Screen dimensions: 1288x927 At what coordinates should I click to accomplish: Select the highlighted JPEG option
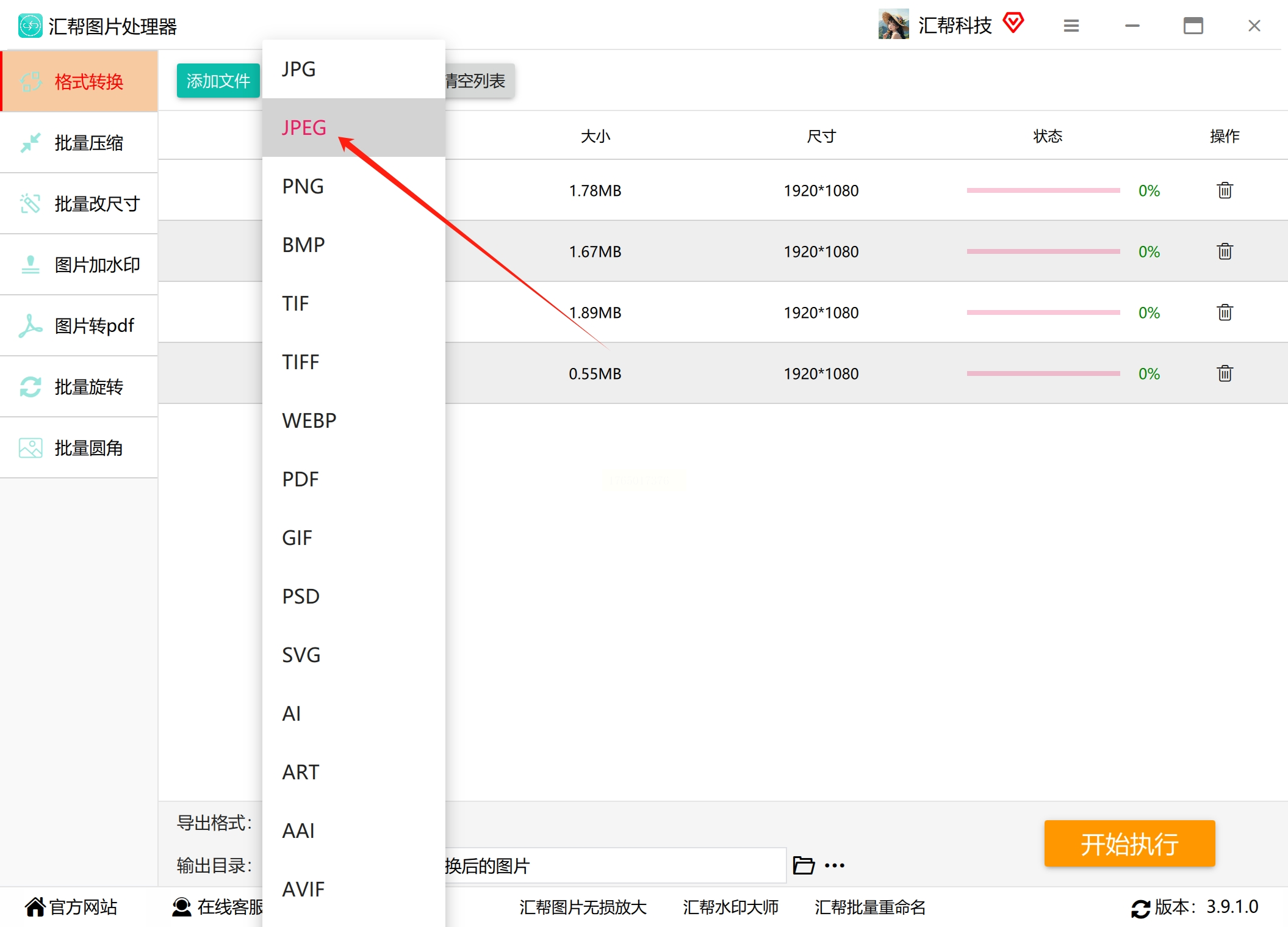pos(304,128)
